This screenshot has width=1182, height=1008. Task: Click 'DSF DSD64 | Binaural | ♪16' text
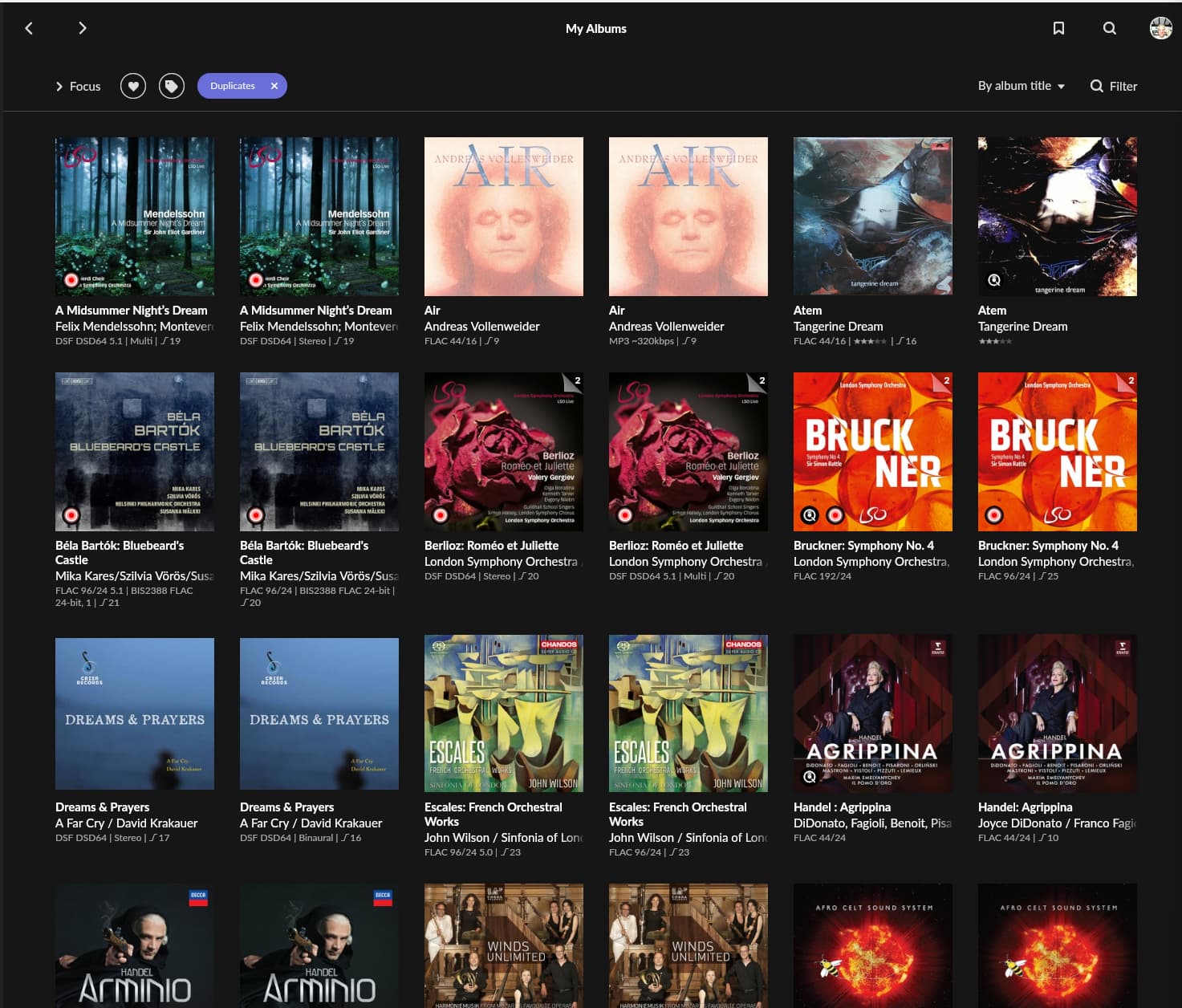pyautogui.click(x=301, y=838)
